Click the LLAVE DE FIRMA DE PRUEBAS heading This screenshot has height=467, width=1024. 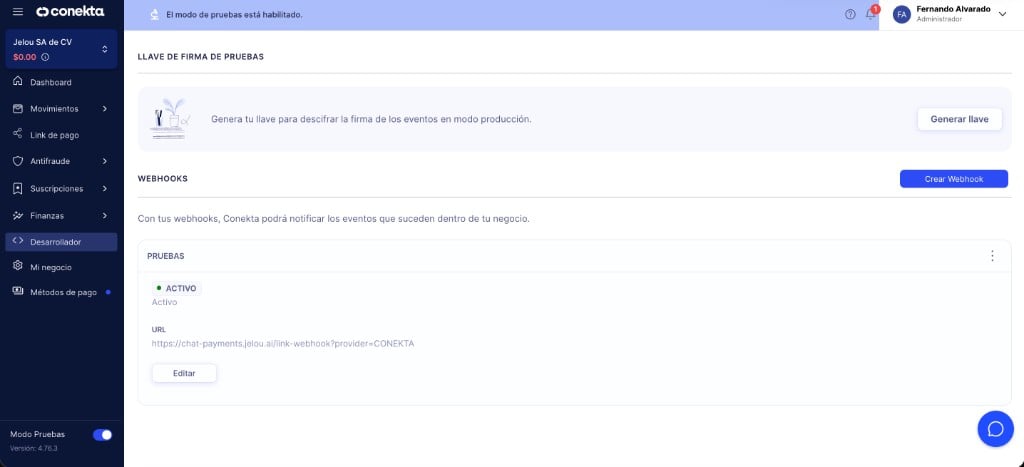pyautogui.click(x=200, y=57)
